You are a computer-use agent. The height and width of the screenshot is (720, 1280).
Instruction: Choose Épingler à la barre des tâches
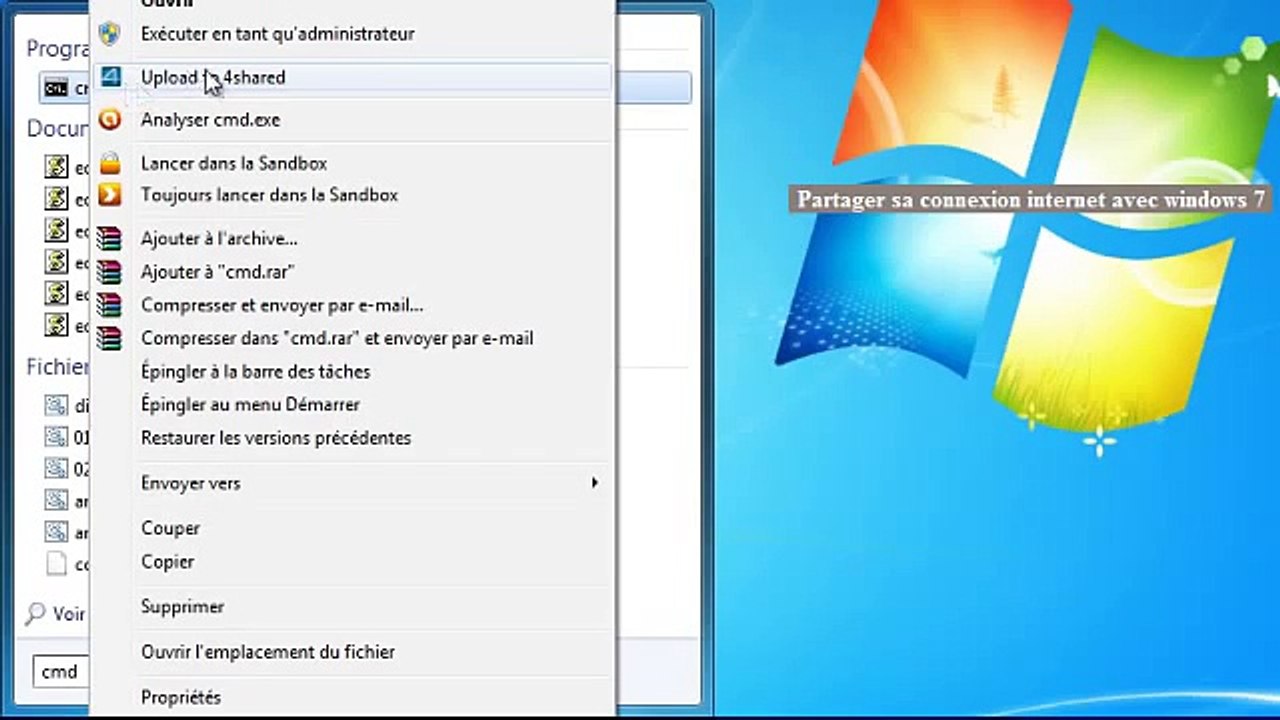coord(256,372)
